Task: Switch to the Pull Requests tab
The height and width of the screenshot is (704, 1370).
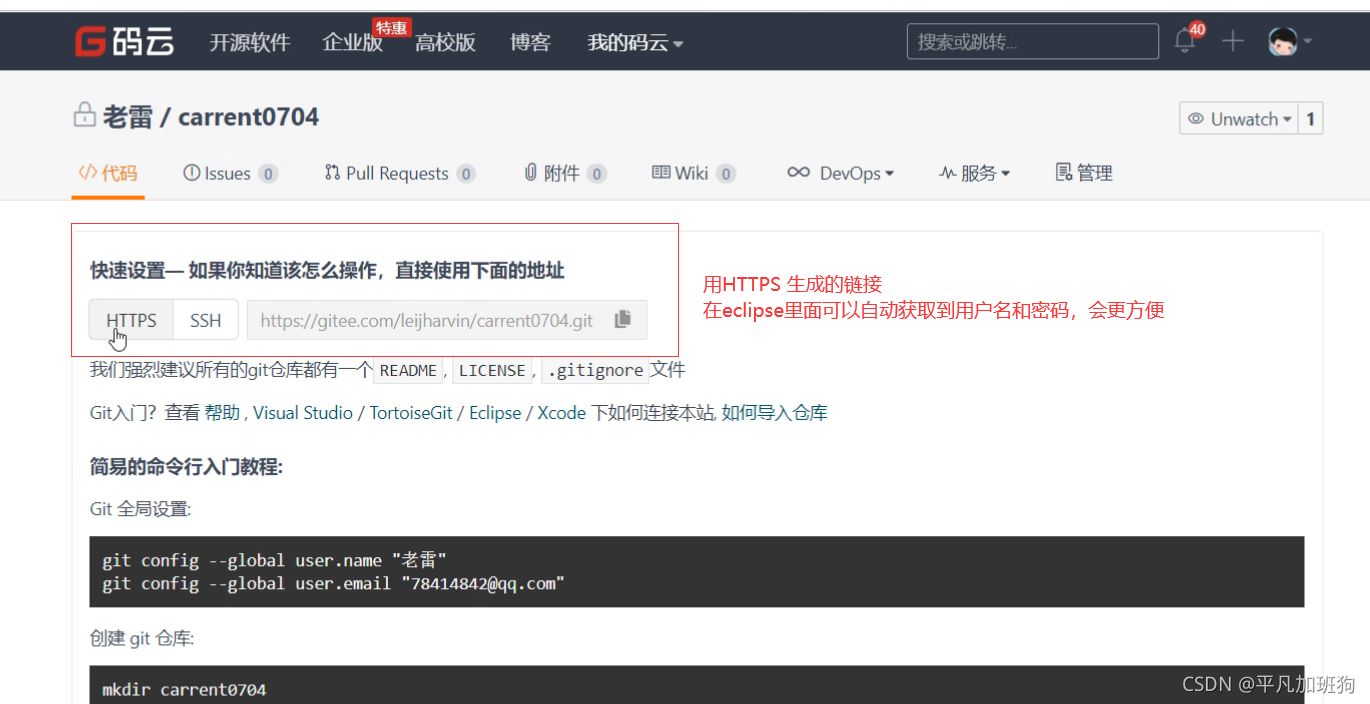Action: click(400, 173)
